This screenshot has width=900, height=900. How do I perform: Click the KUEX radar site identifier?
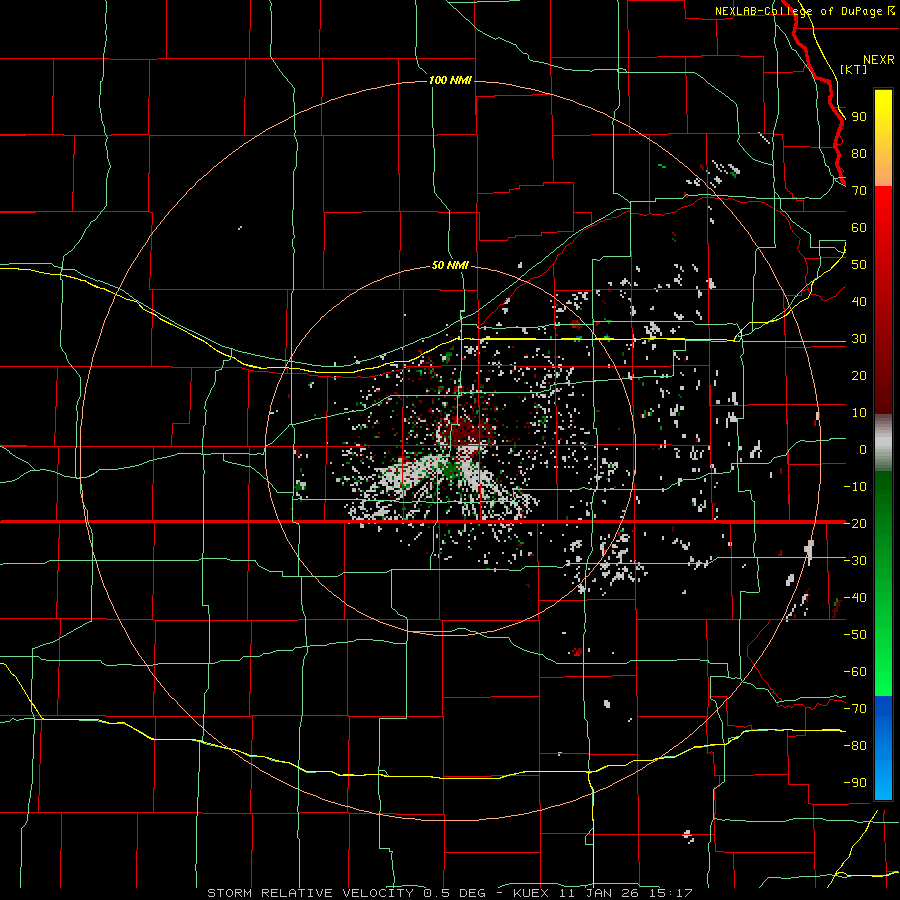pos(530,893)
